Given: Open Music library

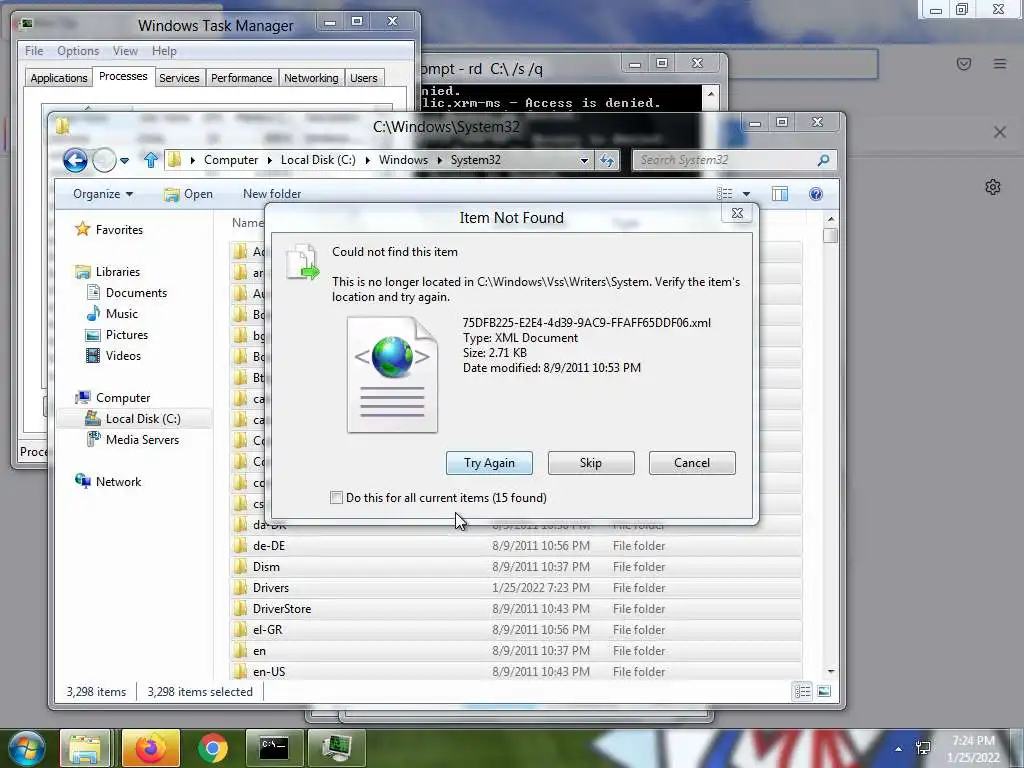Looking at the screenshot, I should tap(121, 313).
